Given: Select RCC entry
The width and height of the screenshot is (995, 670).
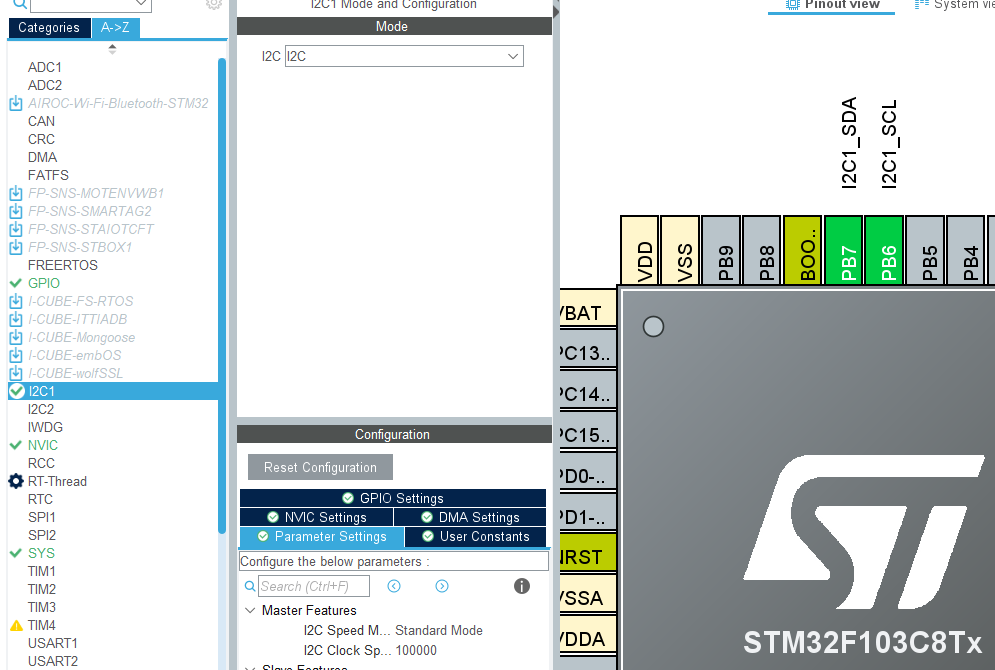Looking at the screenshot, I should tap(41, 463).
